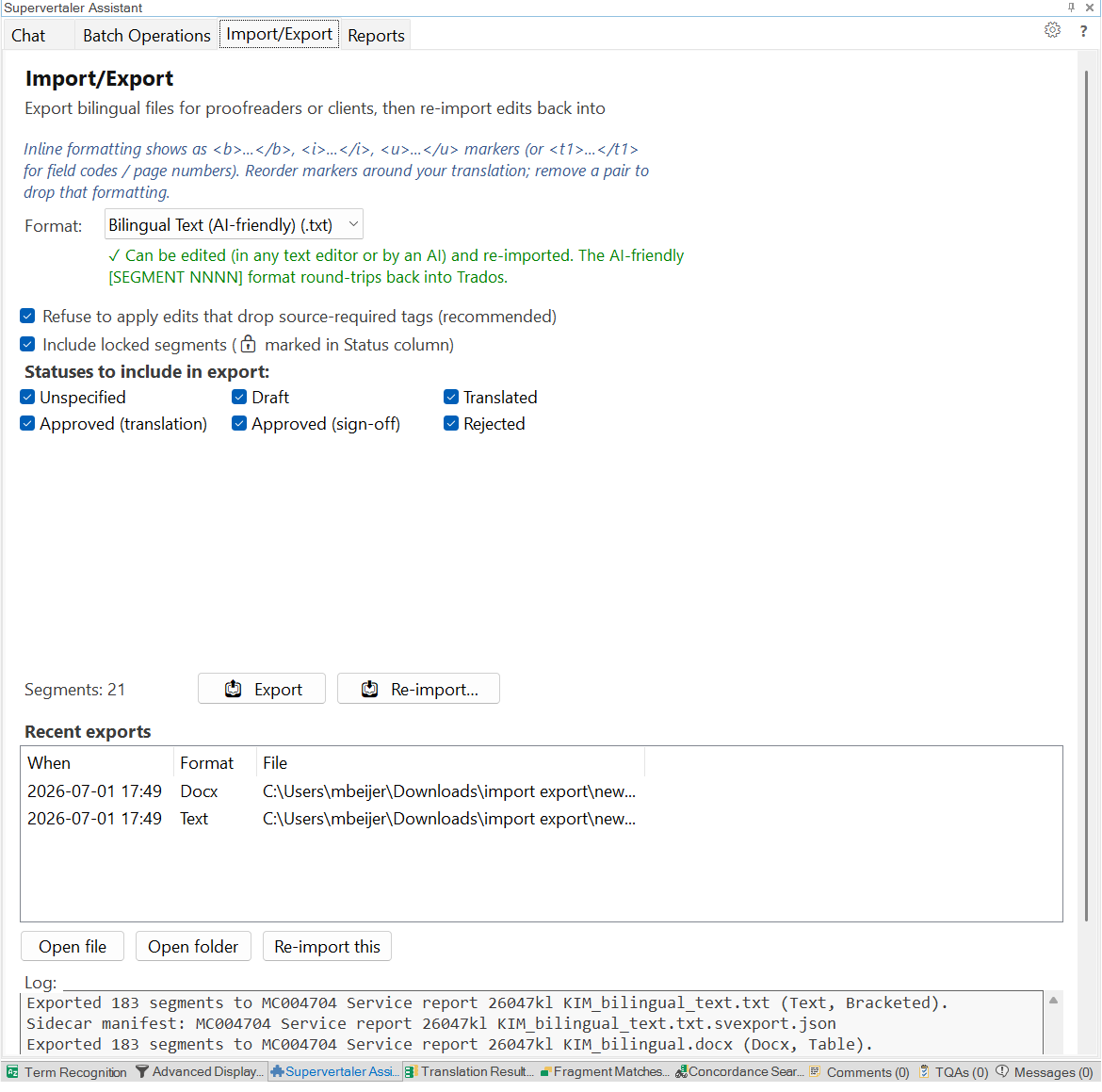Switch to the Batch Operations tab
This screenshot has width=1102, height=1092.
tap(146, 35)
